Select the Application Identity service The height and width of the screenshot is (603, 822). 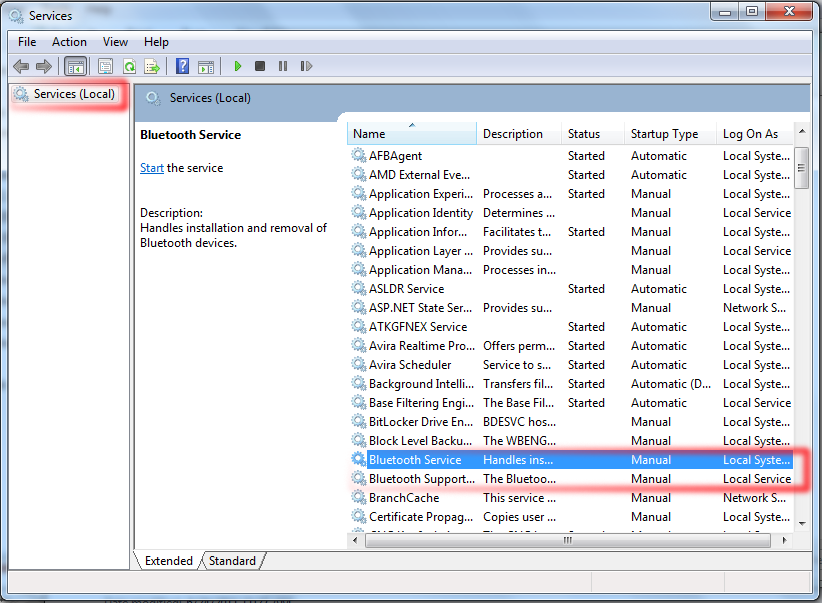tap(570, 212)
